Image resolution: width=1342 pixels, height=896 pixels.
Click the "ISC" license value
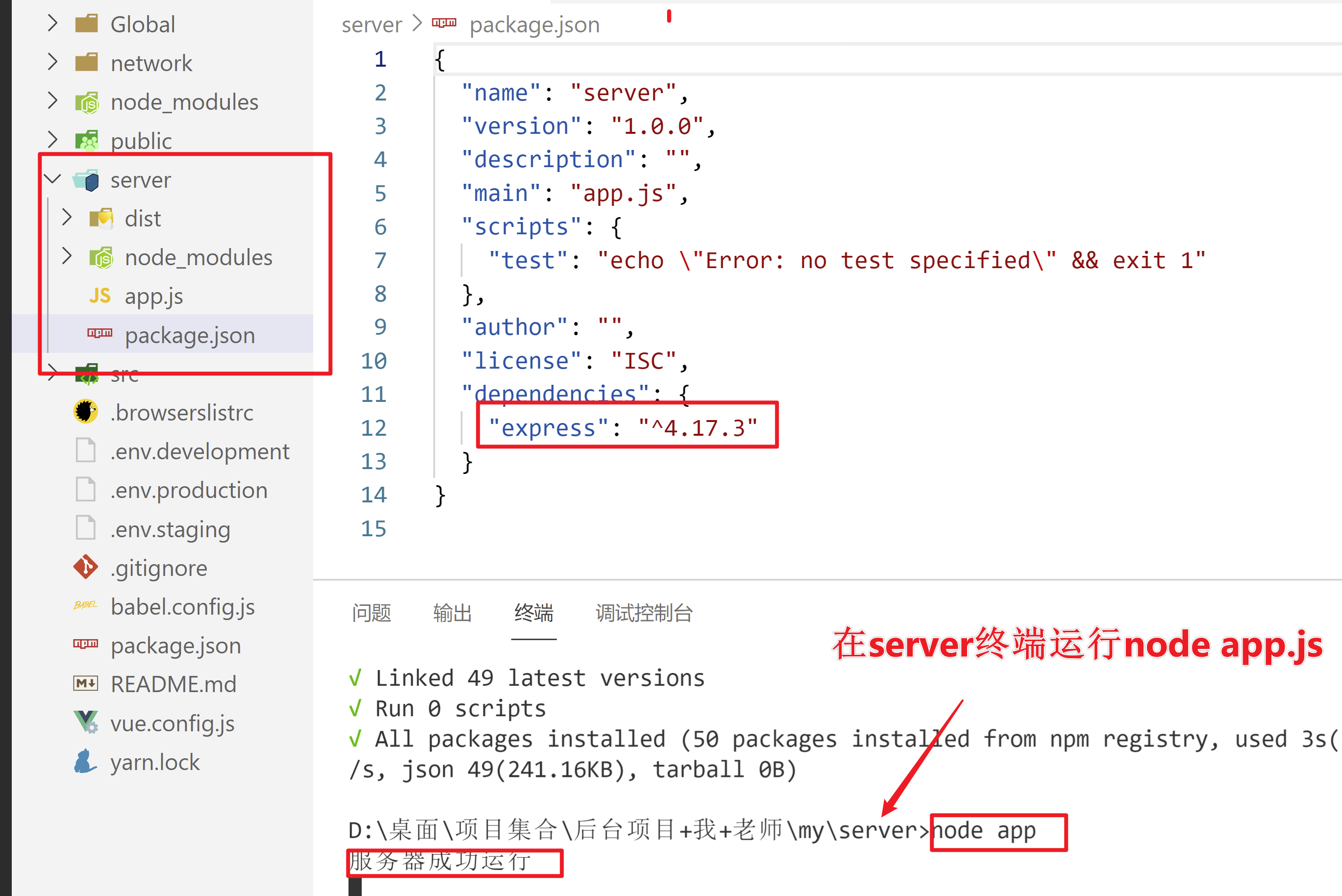643,361
